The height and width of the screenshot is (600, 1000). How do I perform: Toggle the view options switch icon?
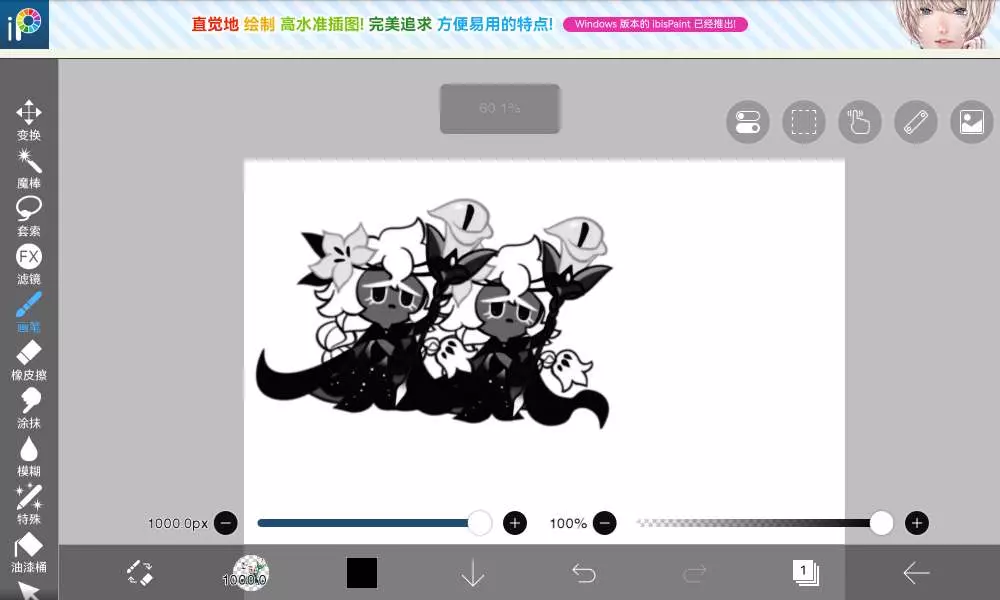click(x=748, y=122)
